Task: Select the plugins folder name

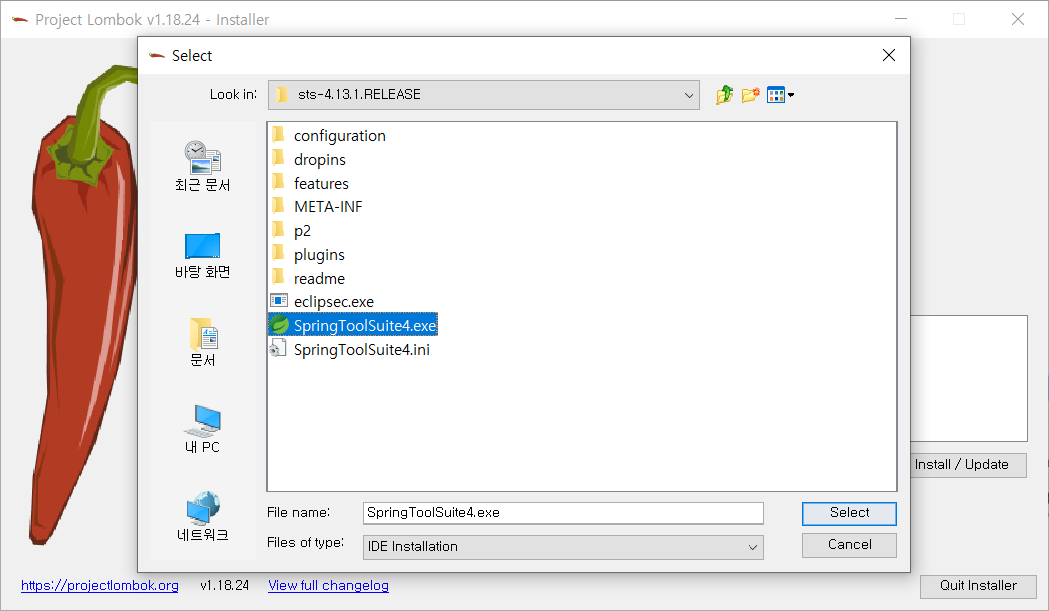Action: [319, 255]
